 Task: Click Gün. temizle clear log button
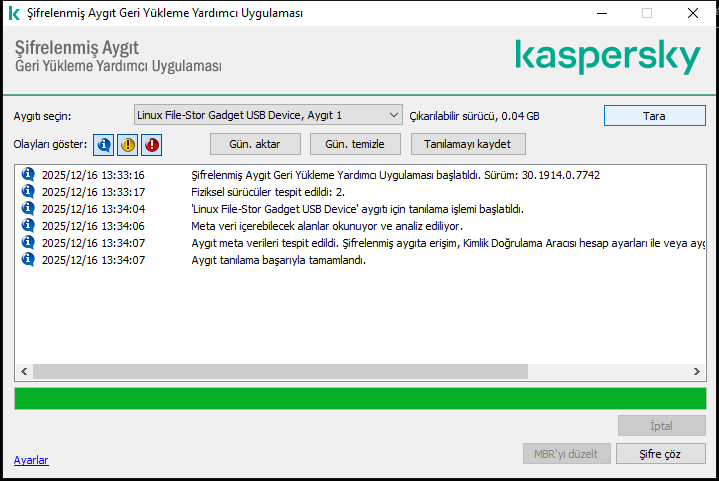coord(355,144)
